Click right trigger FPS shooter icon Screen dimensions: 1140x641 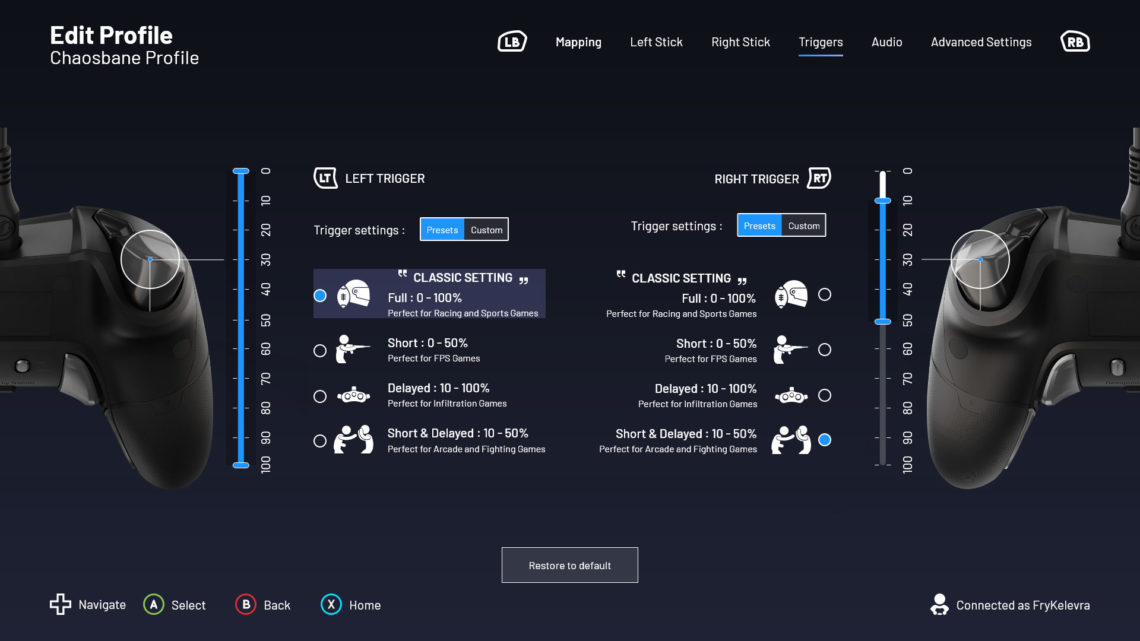tap(790, 350)
